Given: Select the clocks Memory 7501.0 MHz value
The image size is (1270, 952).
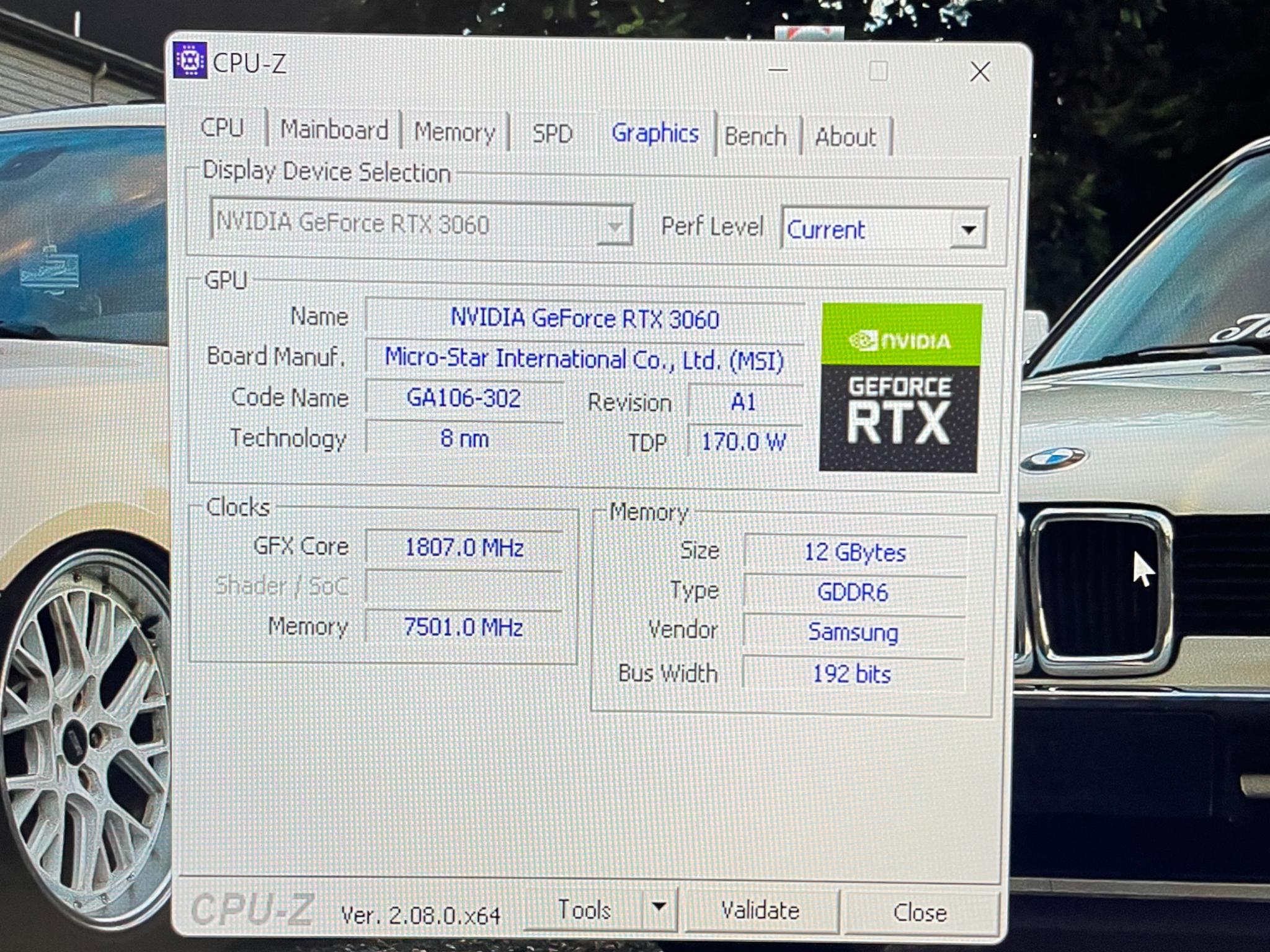Looking at the screenshot, I should [x=464, y=627].
